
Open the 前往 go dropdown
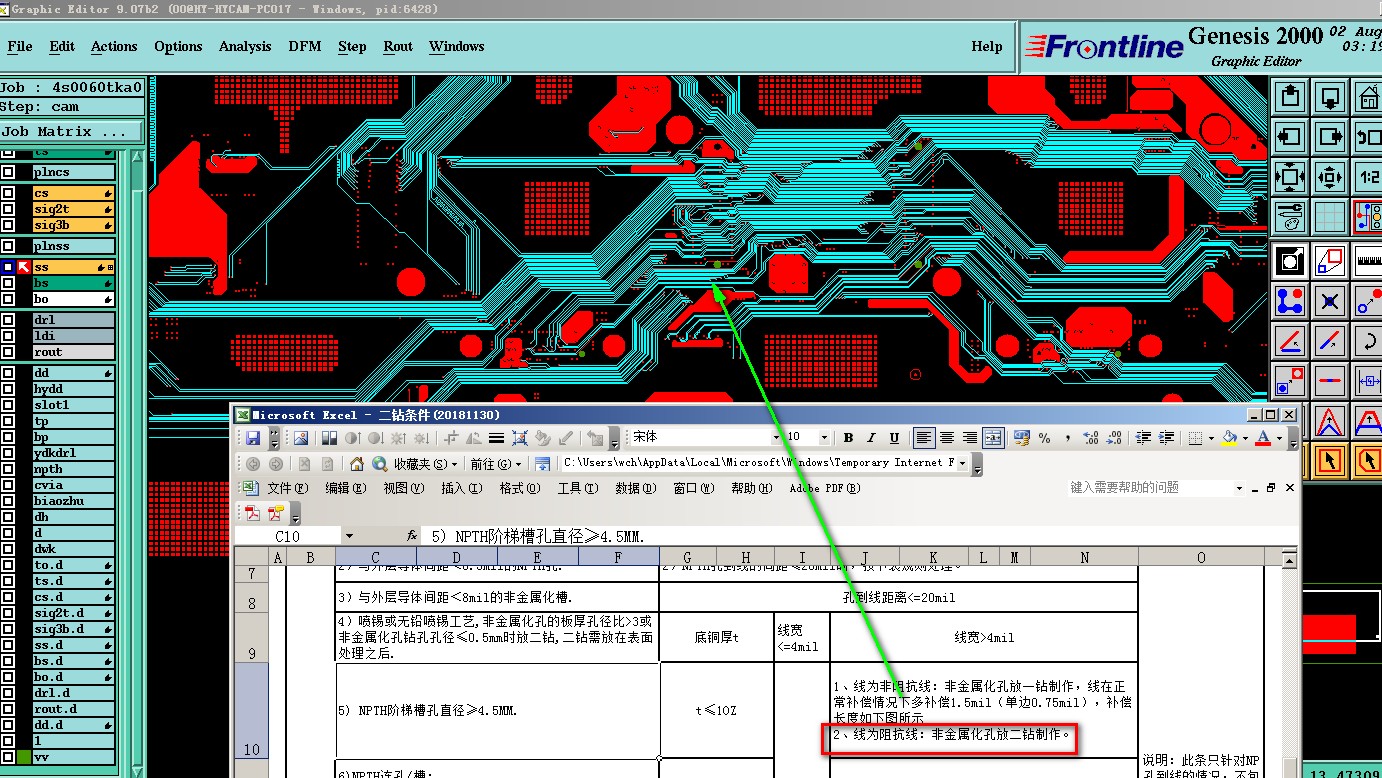496,464
